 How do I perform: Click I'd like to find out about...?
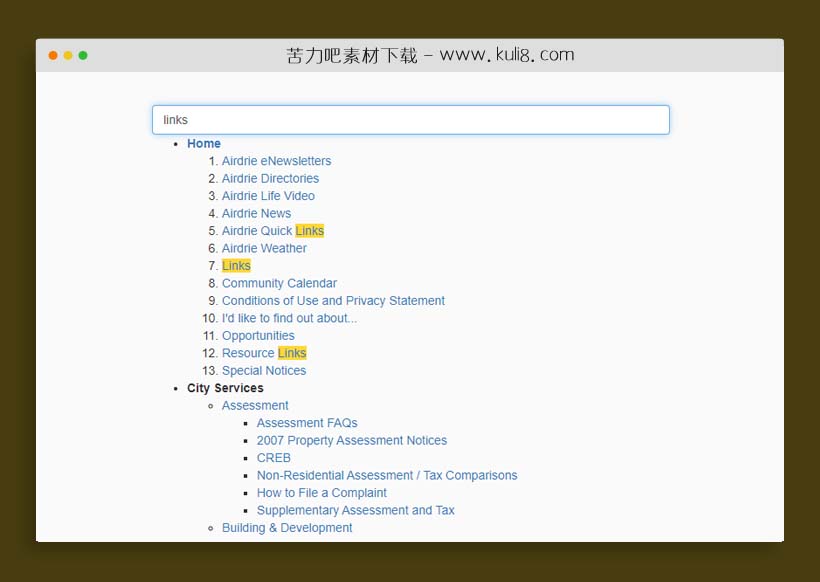tap(289, 319)
